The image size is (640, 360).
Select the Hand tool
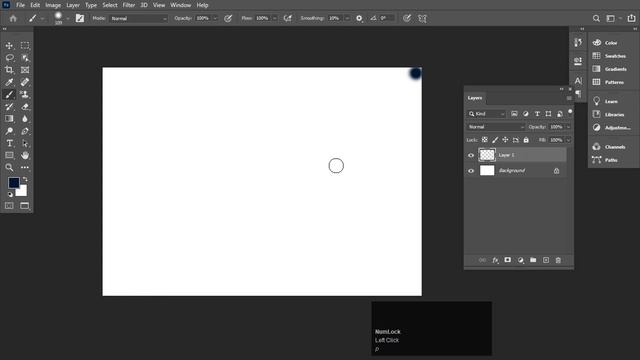point(25,156)
